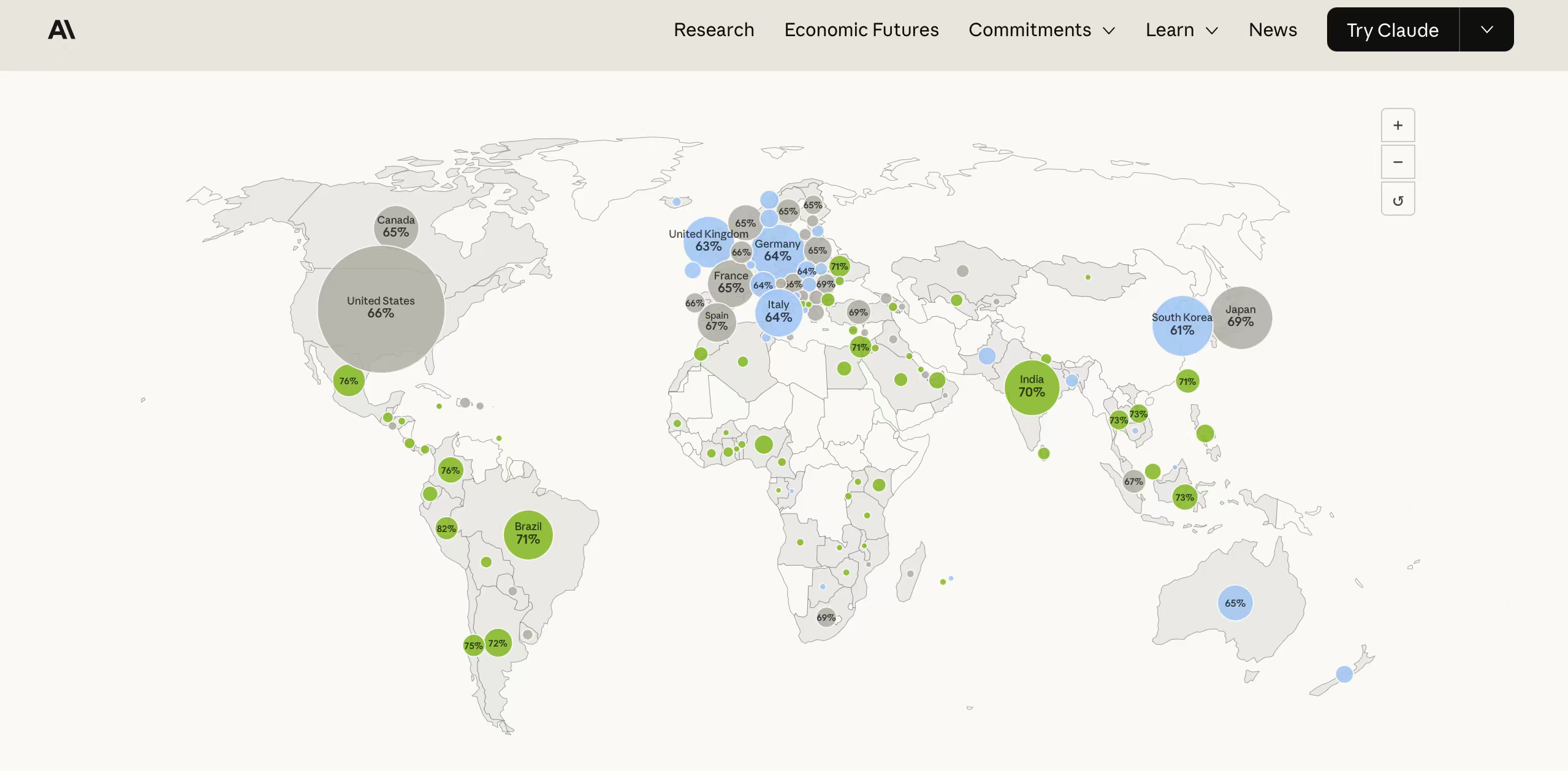
Task: Go to Economic Futures
Action: tap(861, 29)
